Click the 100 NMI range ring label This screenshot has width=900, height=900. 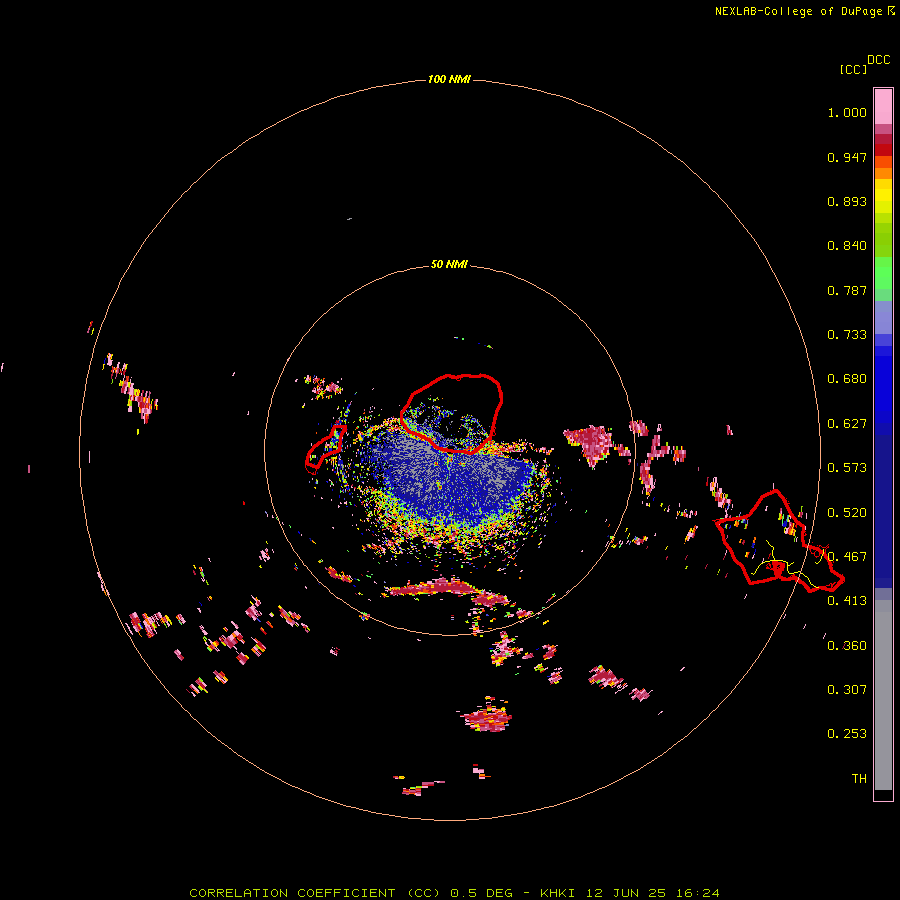(x=449, y=79)
